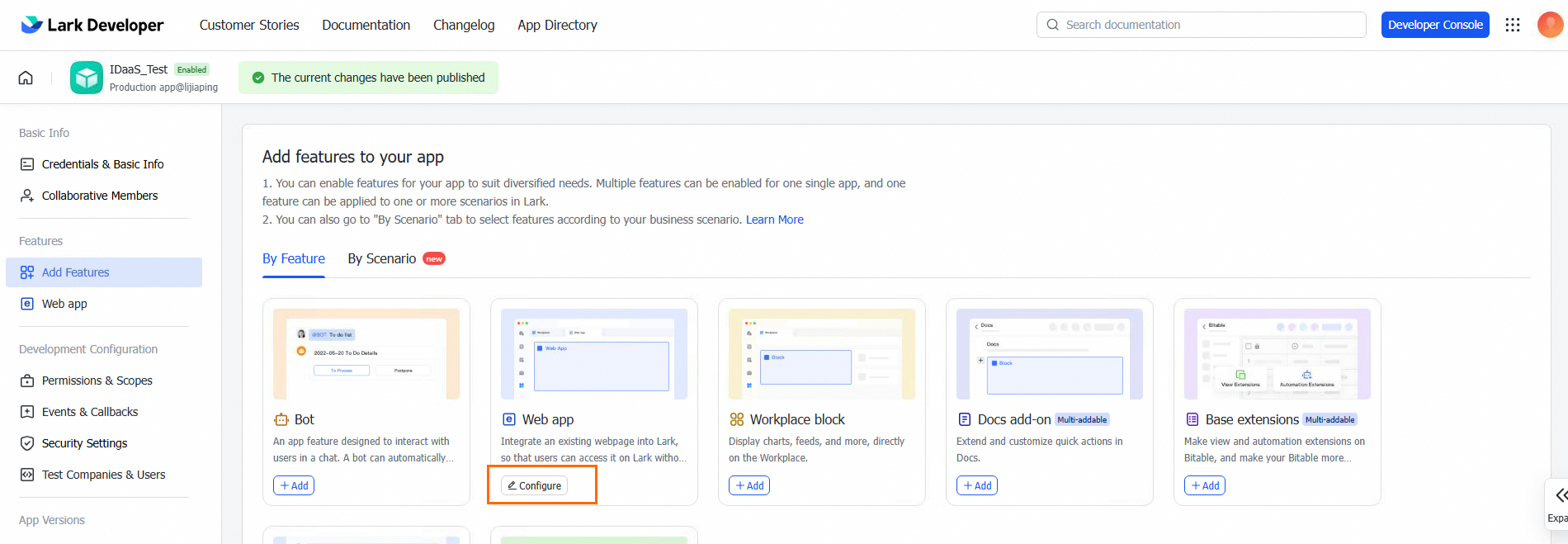Viewport: 1568px width, 544px height.
Task: Open the Docs add-on preview thumbnail
Action: [x=1050, y=354]
